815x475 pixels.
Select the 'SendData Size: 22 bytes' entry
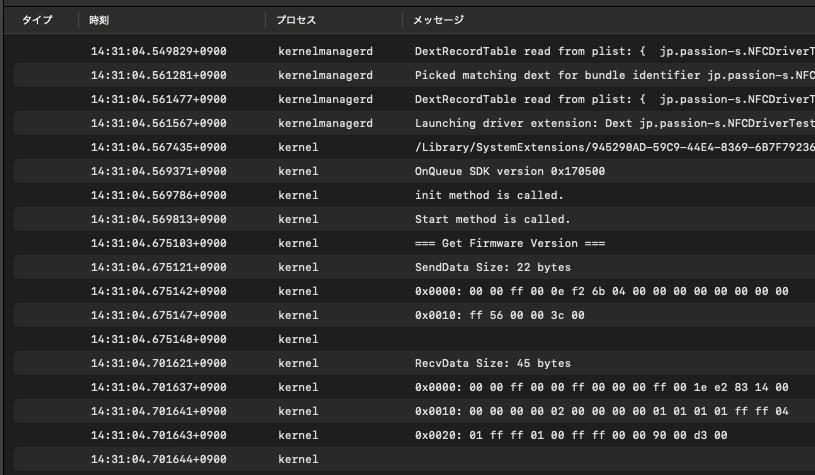[492, 267]
